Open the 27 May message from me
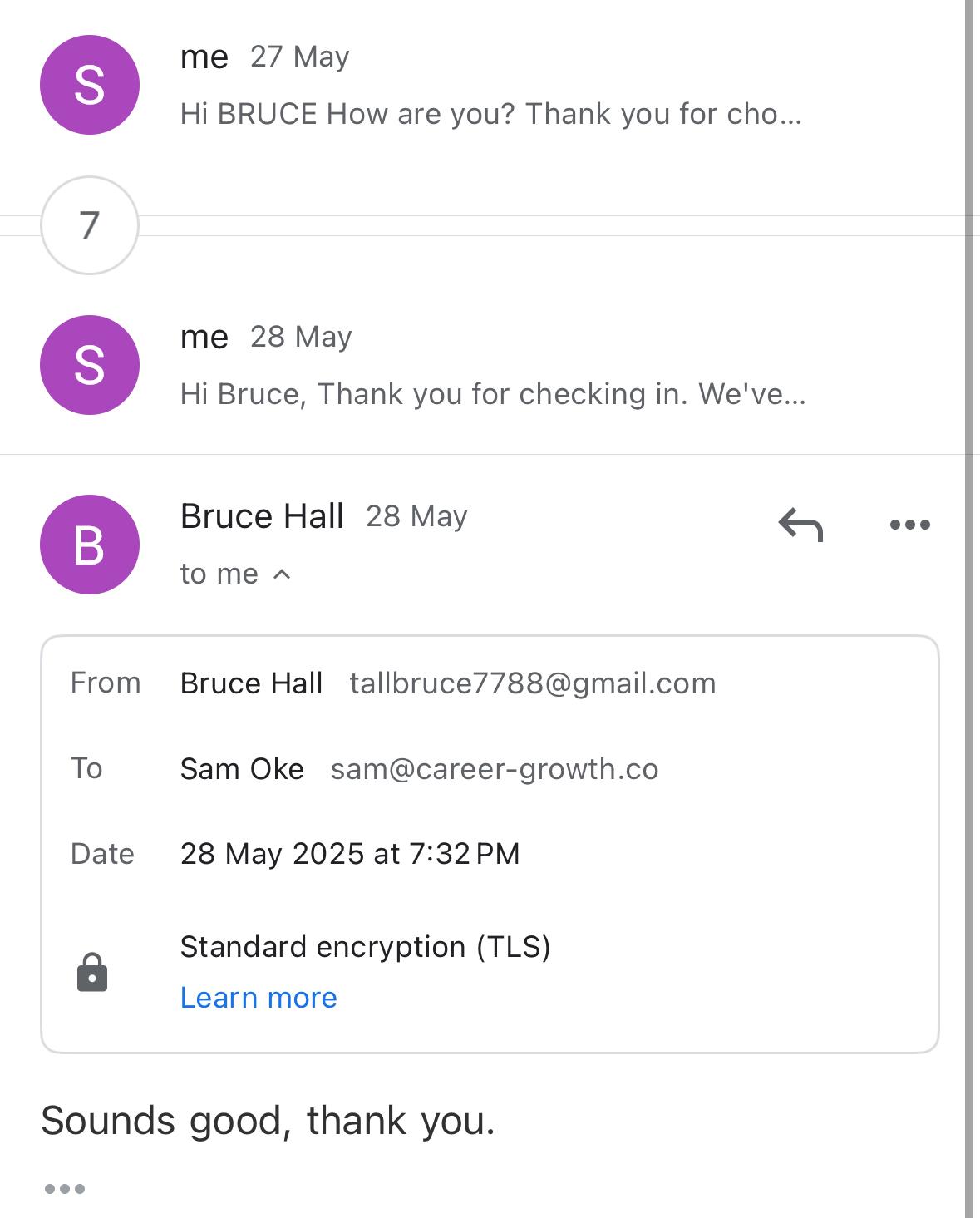The image size is (980, 1218). point(490,114)
